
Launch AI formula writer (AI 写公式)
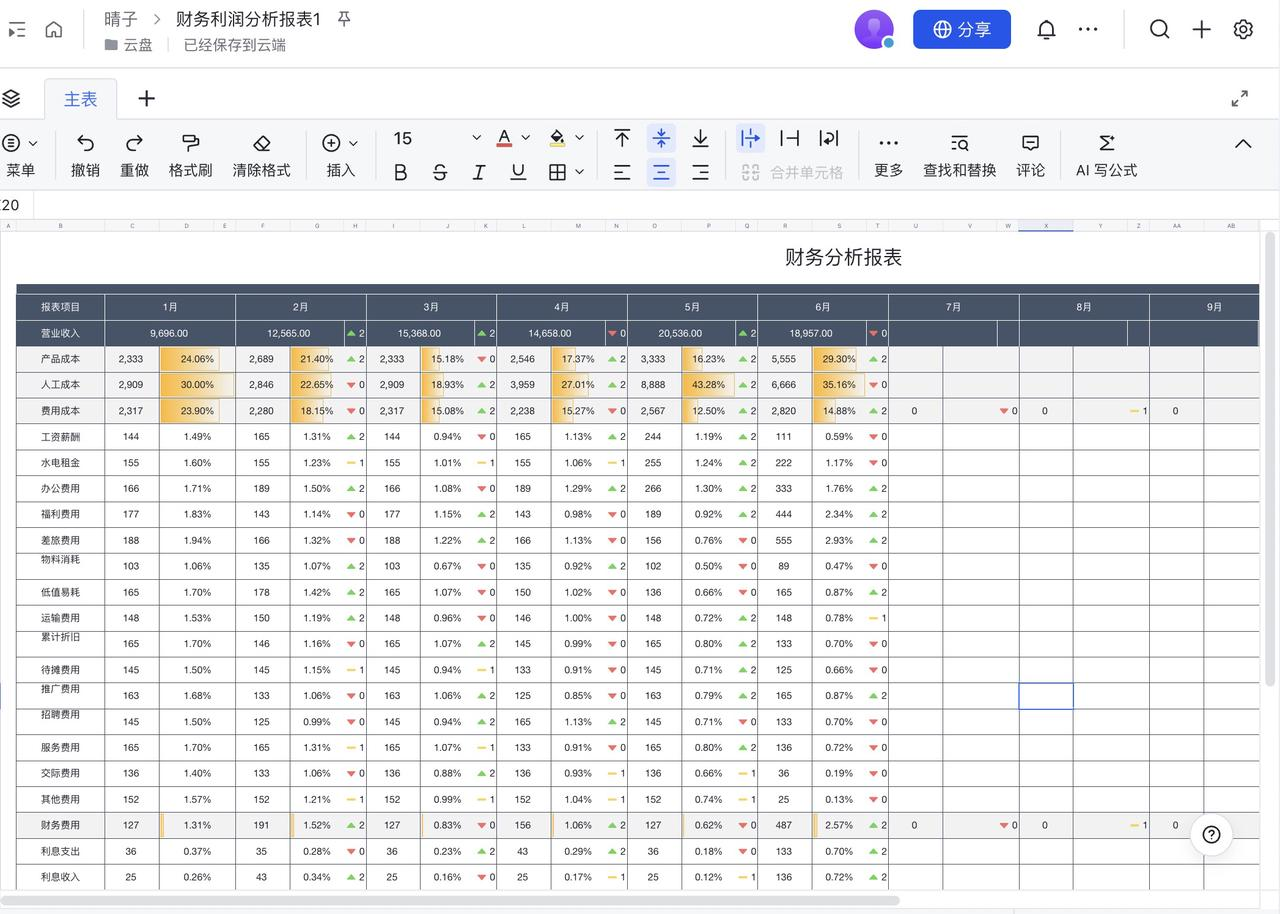(x=1106, y=144)
